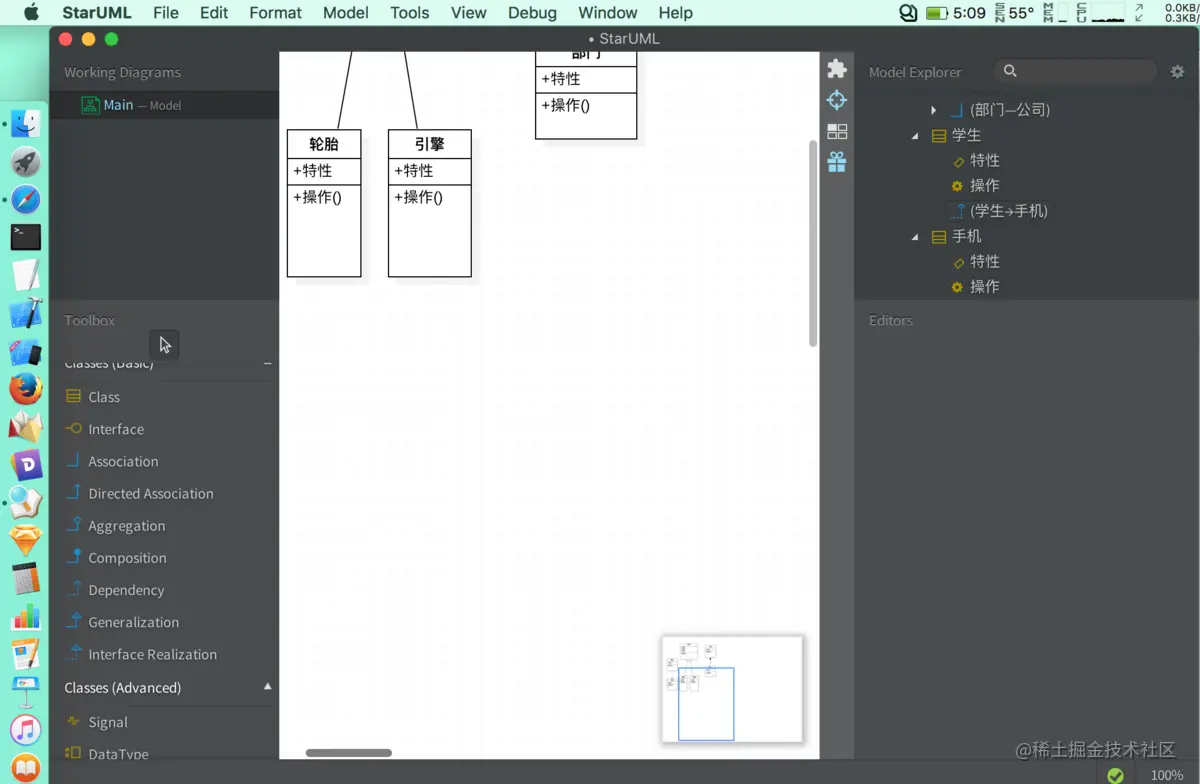
Task: Click the 轮胎 class box on the canvas
Action: click(324, 203)
